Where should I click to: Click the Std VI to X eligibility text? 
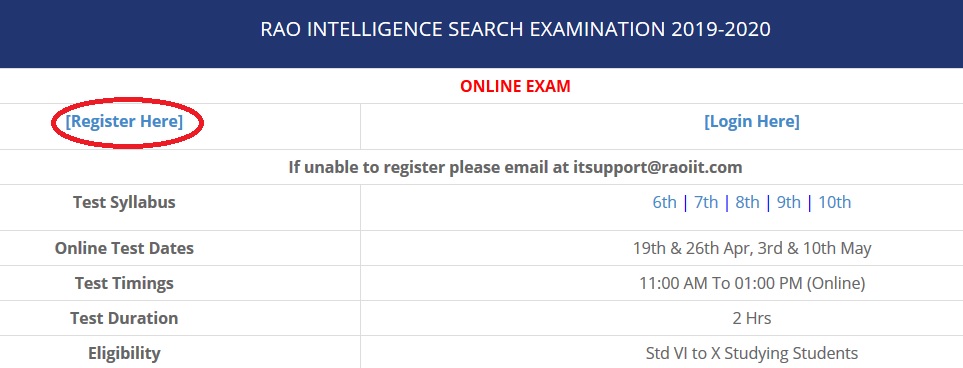click(752, 353)
